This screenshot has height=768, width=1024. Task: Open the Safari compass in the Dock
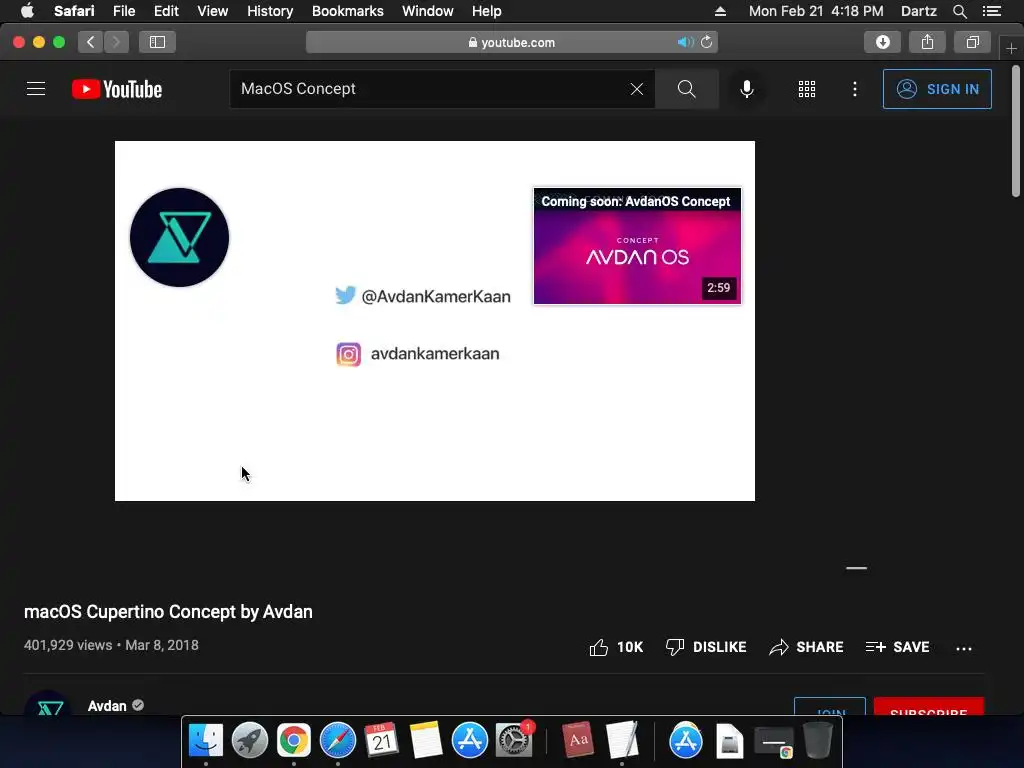pyautogui.click(x=338, y=740)
